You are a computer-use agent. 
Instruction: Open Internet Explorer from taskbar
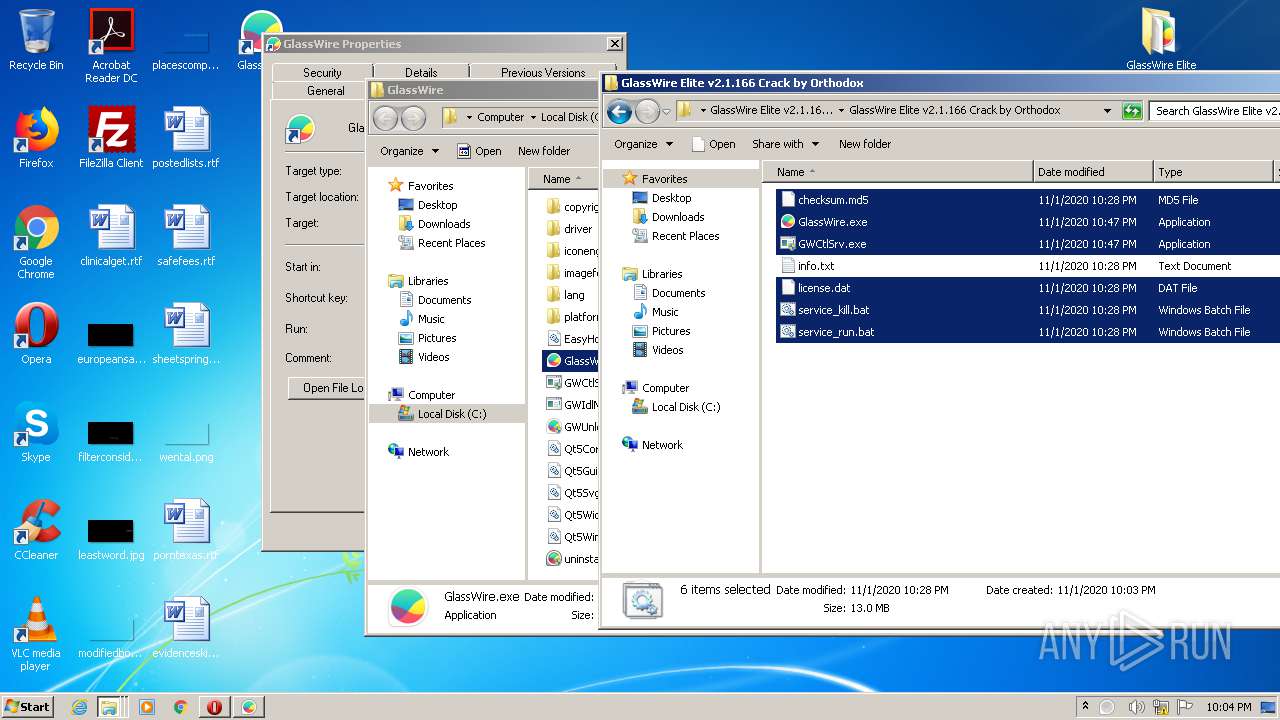point(80,707)
